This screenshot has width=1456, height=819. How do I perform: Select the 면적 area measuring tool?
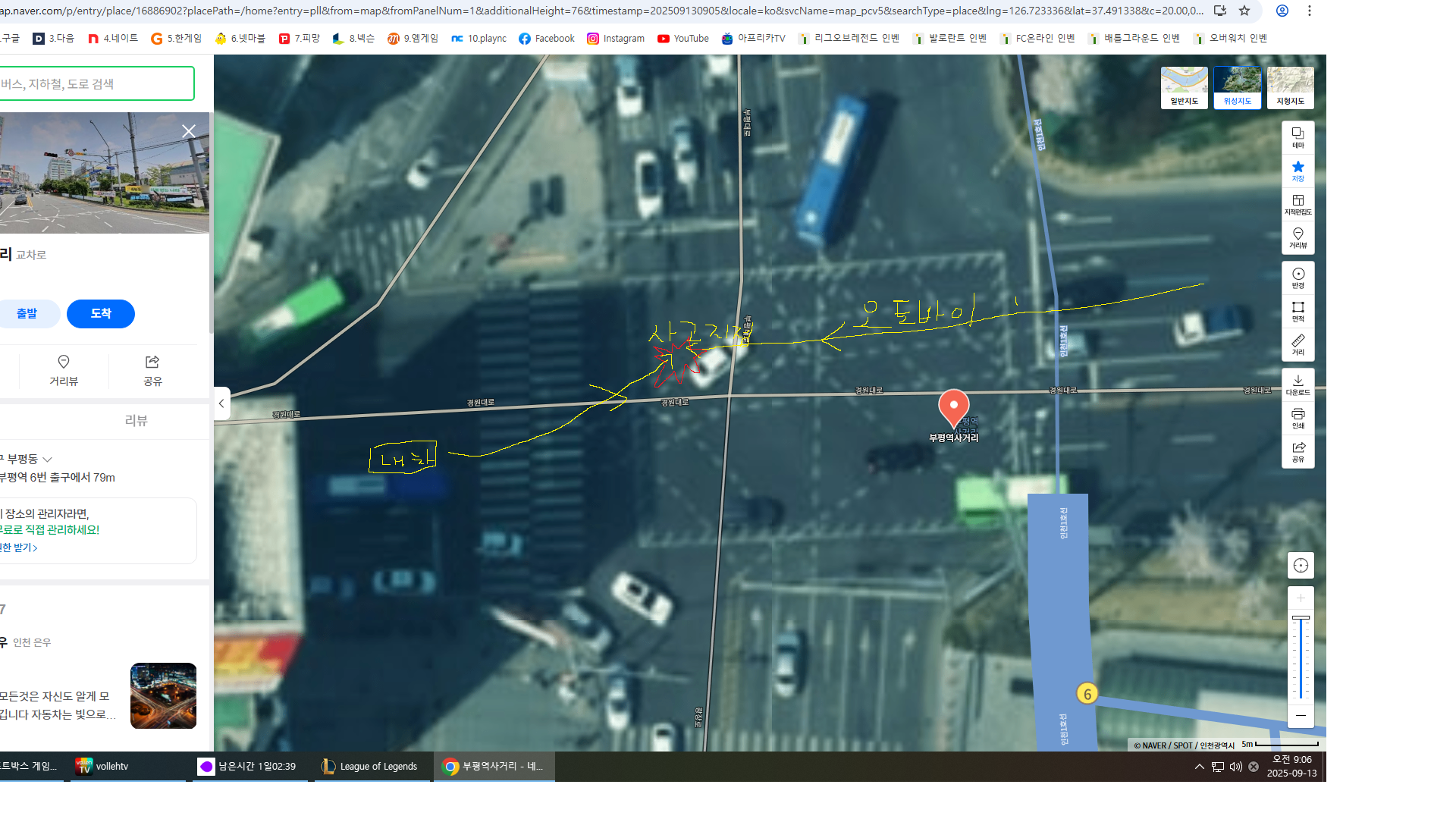pyautogui.click(x=1298, y=311)
